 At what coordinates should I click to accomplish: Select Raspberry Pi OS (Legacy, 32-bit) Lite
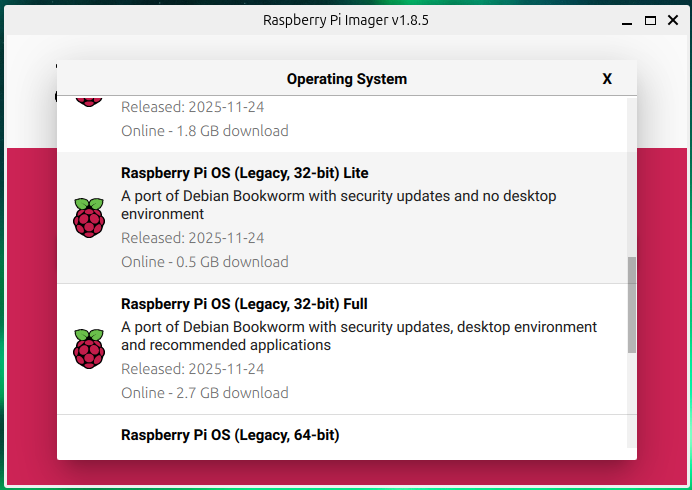[x=244, y=173]
